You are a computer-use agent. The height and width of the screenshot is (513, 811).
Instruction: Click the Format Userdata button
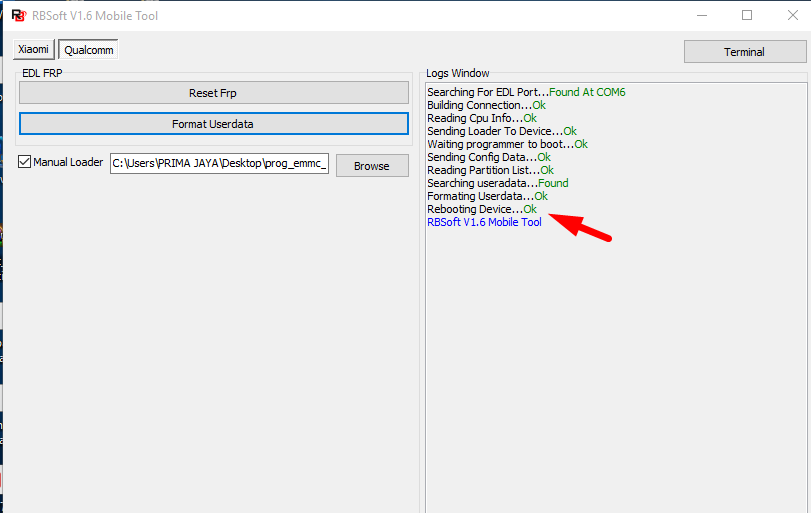click(x=213, y=124)
